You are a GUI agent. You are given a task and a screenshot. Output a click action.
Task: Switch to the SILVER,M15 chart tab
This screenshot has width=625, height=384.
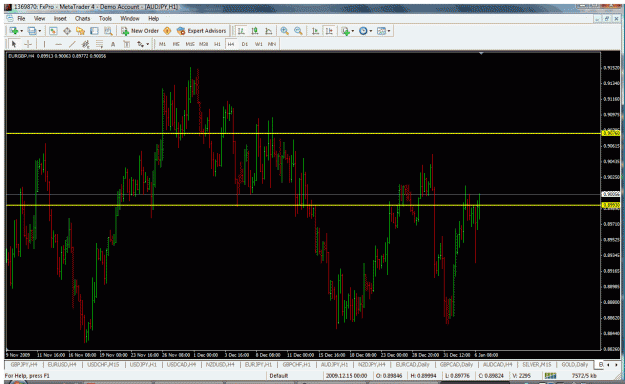537,365
